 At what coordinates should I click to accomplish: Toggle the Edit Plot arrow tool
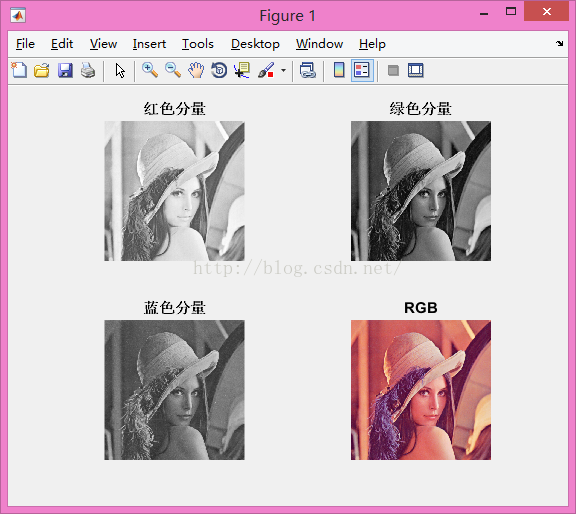[120, 70]
